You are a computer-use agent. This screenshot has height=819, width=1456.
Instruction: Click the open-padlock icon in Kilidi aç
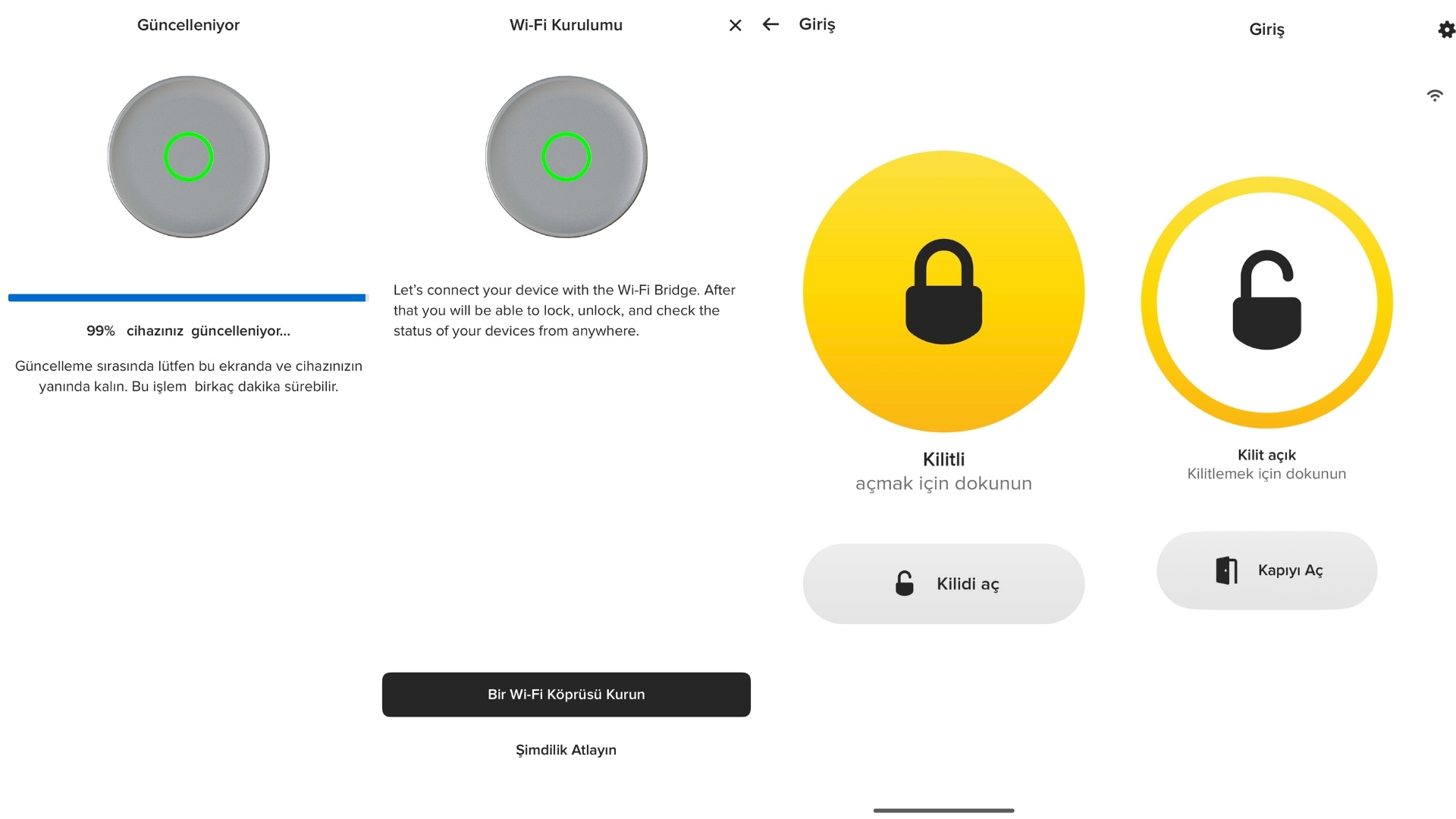coord(904,583)
